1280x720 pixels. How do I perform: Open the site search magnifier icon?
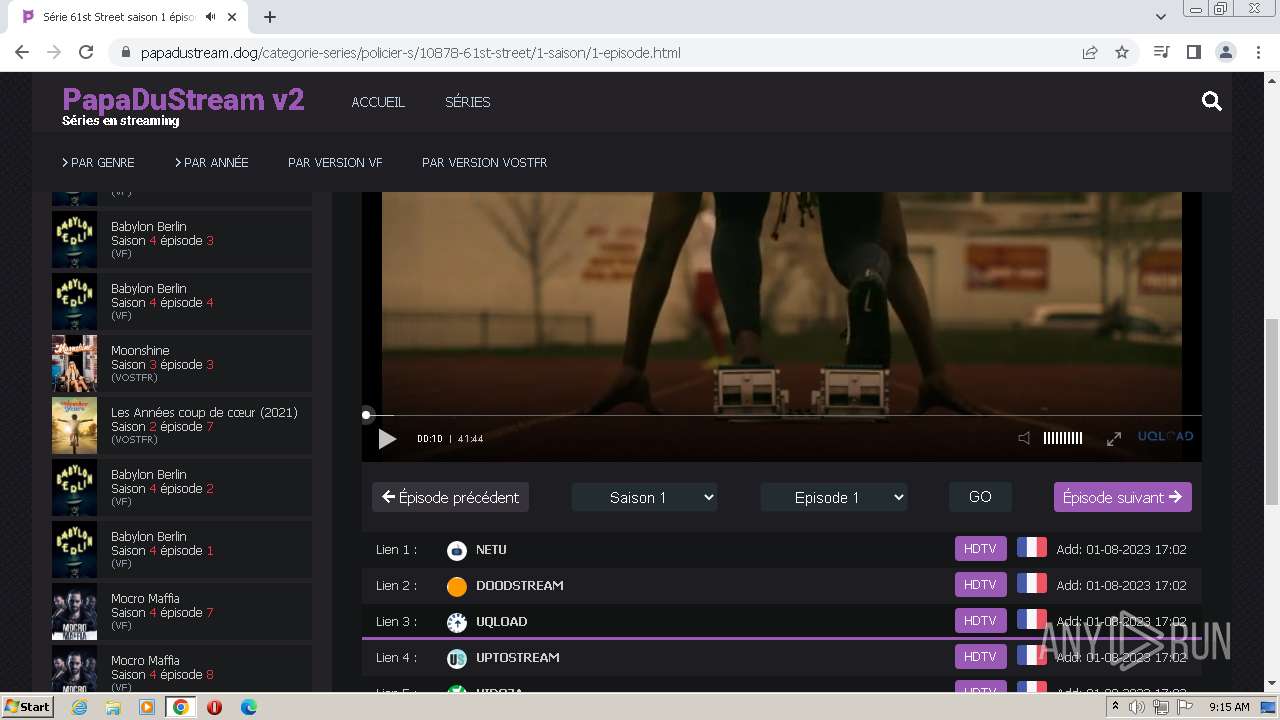[1212, 101]
